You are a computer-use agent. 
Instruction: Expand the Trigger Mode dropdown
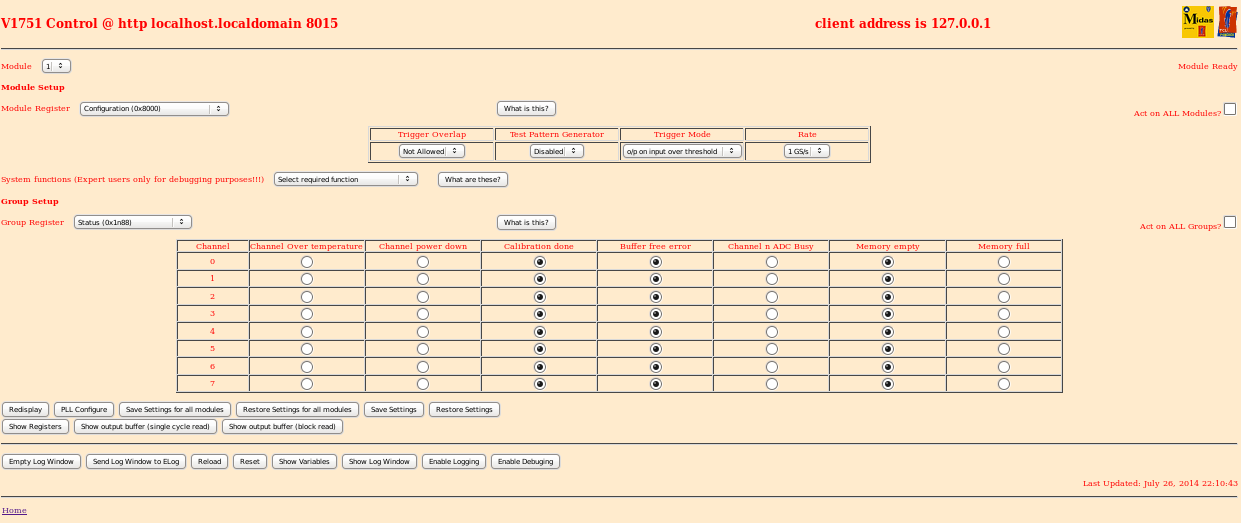(x=681, y=151)
